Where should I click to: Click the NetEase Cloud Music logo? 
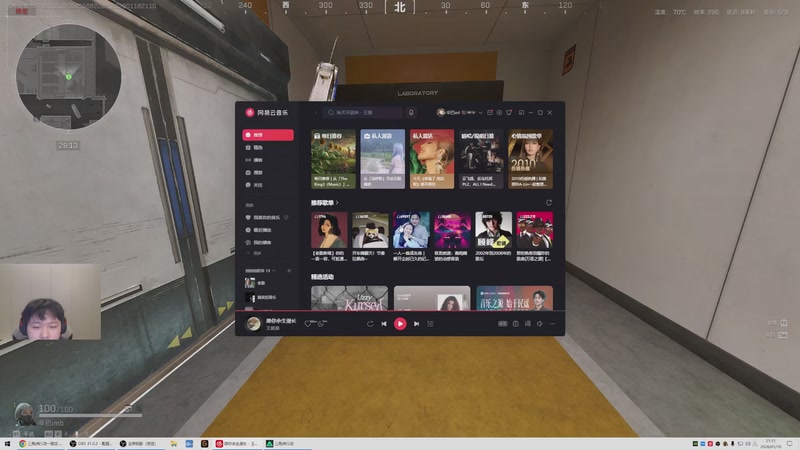267,112
